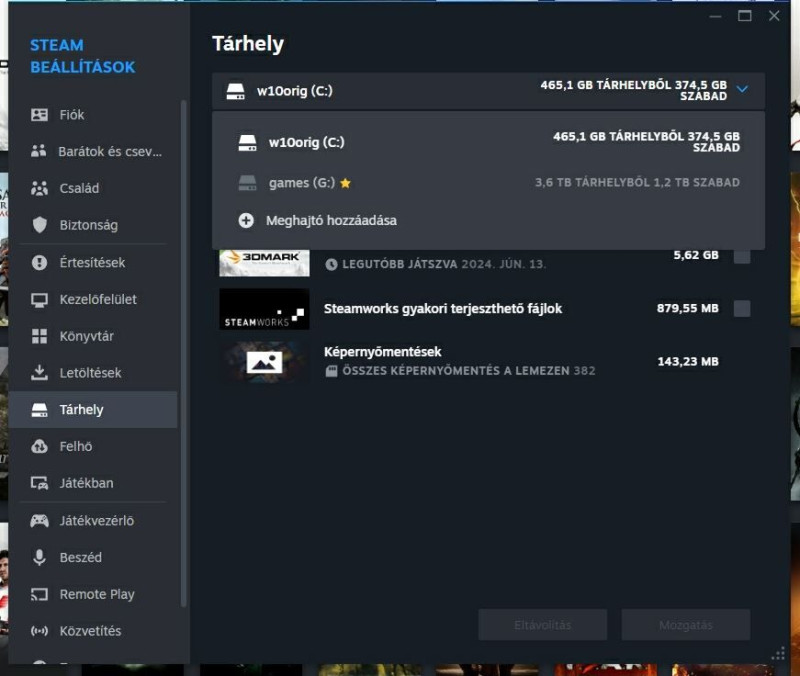Screen dimensions: 800x676
Task: Click the 5,62 GB size value
Action: point(696,255)
